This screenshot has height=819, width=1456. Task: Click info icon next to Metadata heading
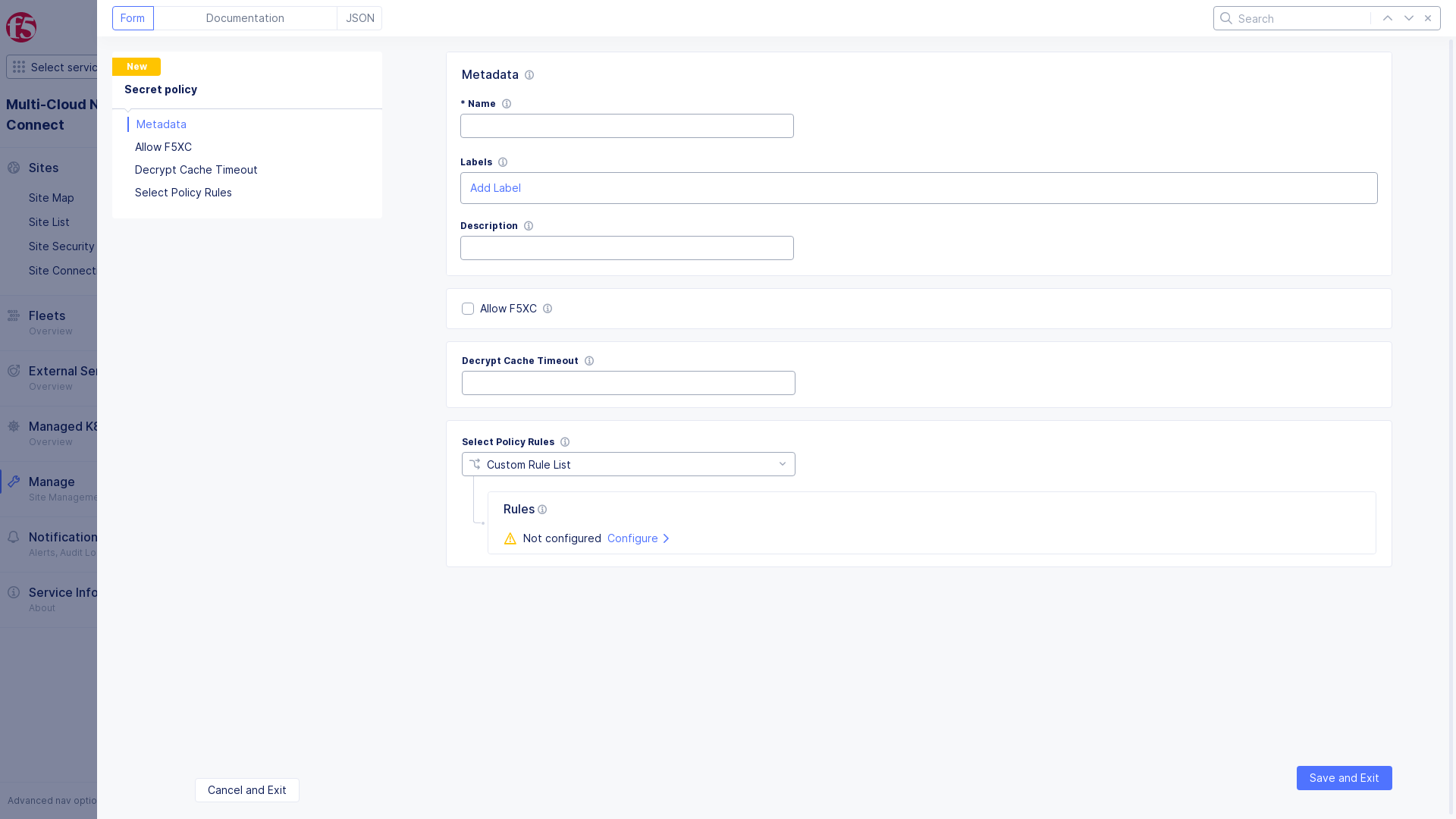529,75
